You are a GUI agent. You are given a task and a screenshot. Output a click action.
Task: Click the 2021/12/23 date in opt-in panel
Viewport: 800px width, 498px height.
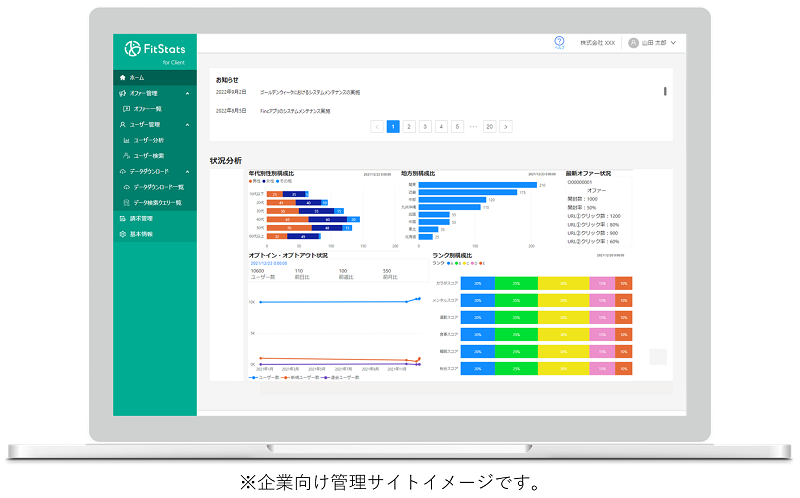(x=269, y=263)
